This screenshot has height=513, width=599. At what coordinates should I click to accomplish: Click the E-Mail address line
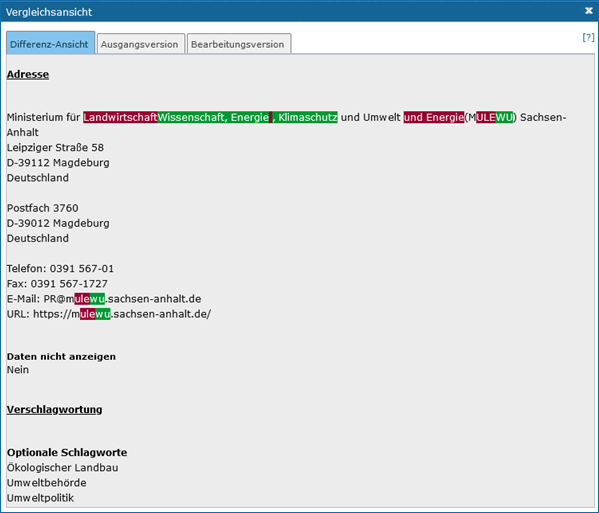[104, 299]
